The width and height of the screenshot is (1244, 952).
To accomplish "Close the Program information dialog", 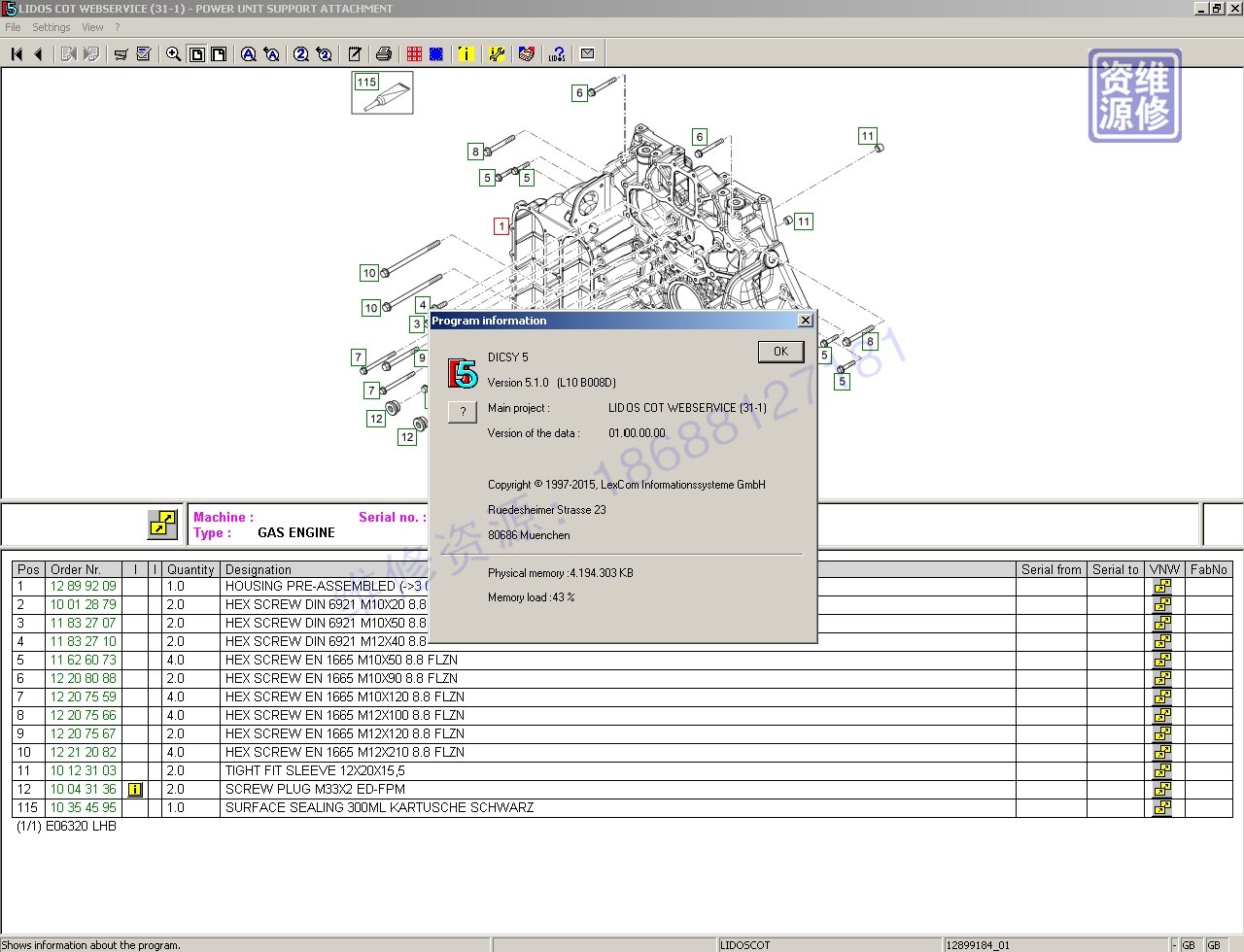I will click(x=805, y=321).
